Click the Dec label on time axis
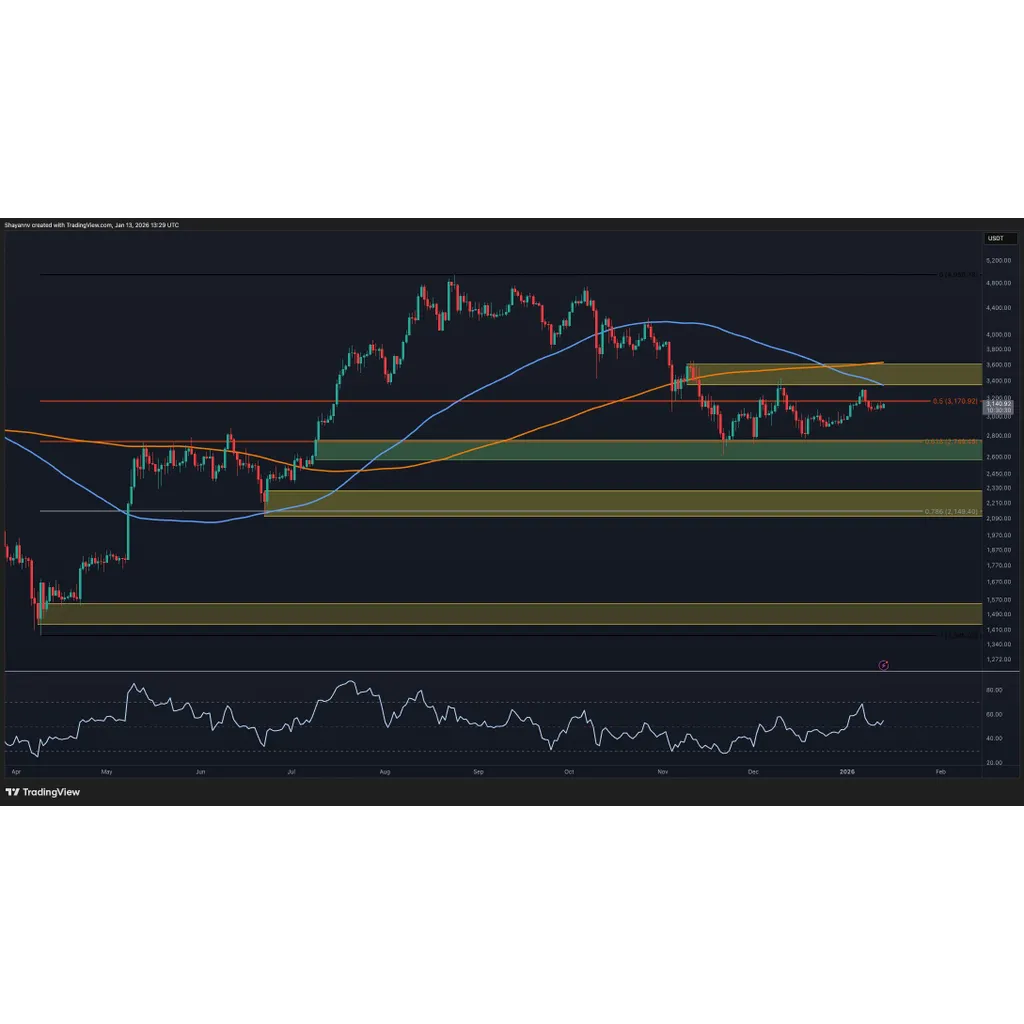Viewport: 1024px width, 1024px height. coord(753,772)
